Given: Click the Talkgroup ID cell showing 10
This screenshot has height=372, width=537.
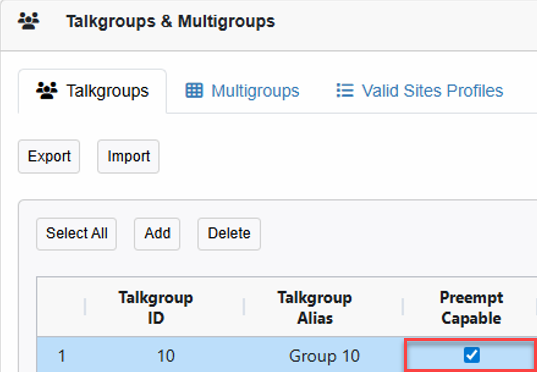Looking at the screenshot, I should [x=166, y=356].
